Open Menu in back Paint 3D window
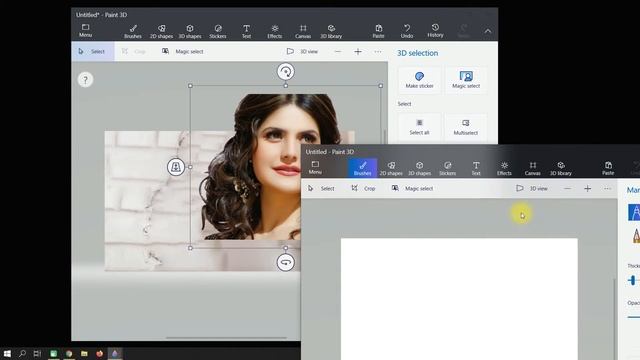 [85, 31]
